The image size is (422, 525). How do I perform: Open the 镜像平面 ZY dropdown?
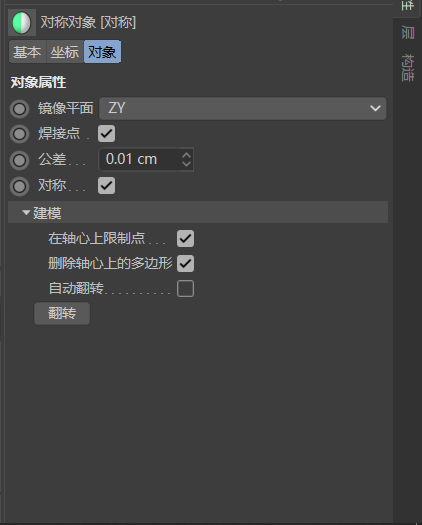242,108
